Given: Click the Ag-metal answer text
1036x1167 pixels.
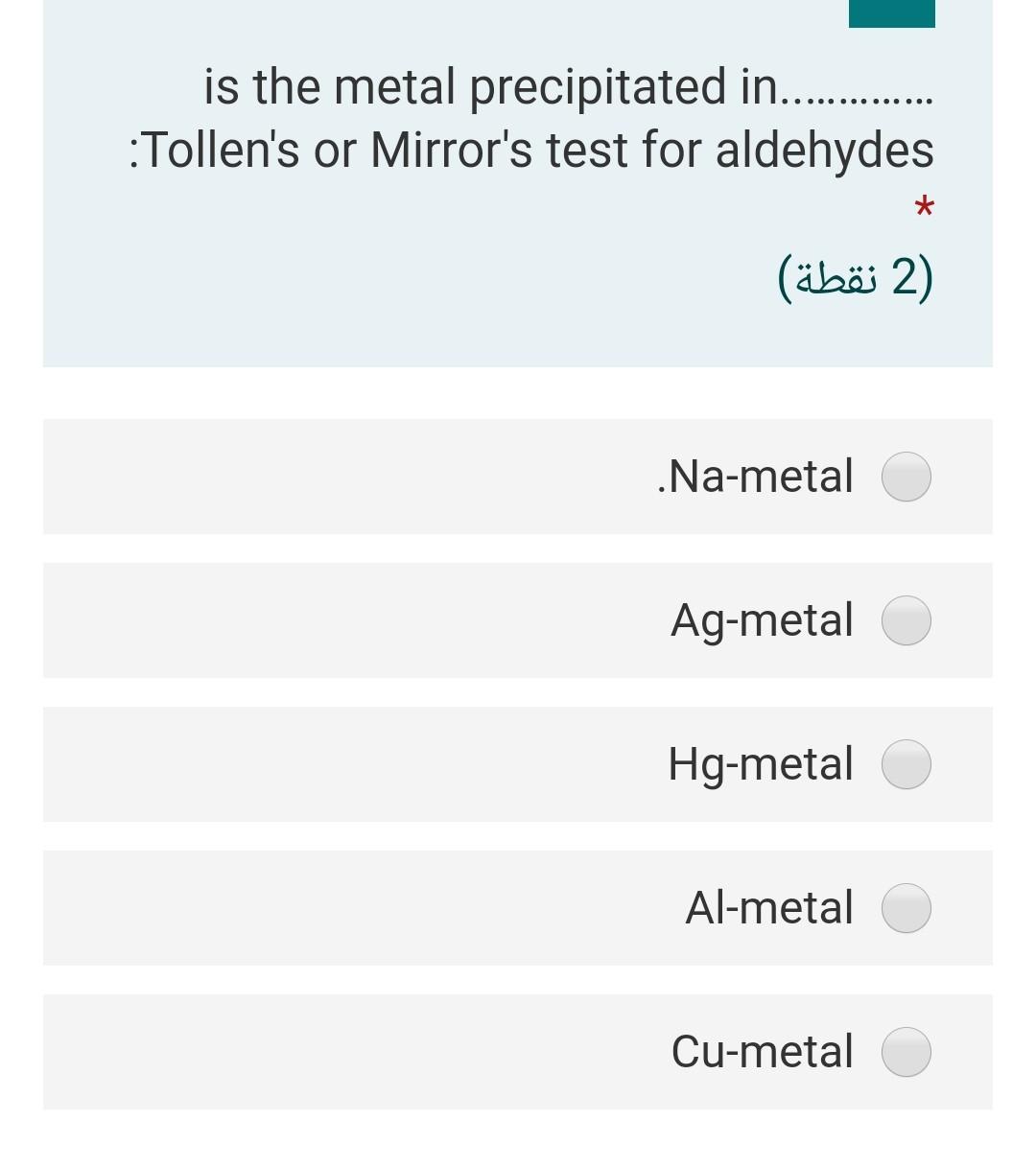Looking at the screenshot, I should click(762, 620).
